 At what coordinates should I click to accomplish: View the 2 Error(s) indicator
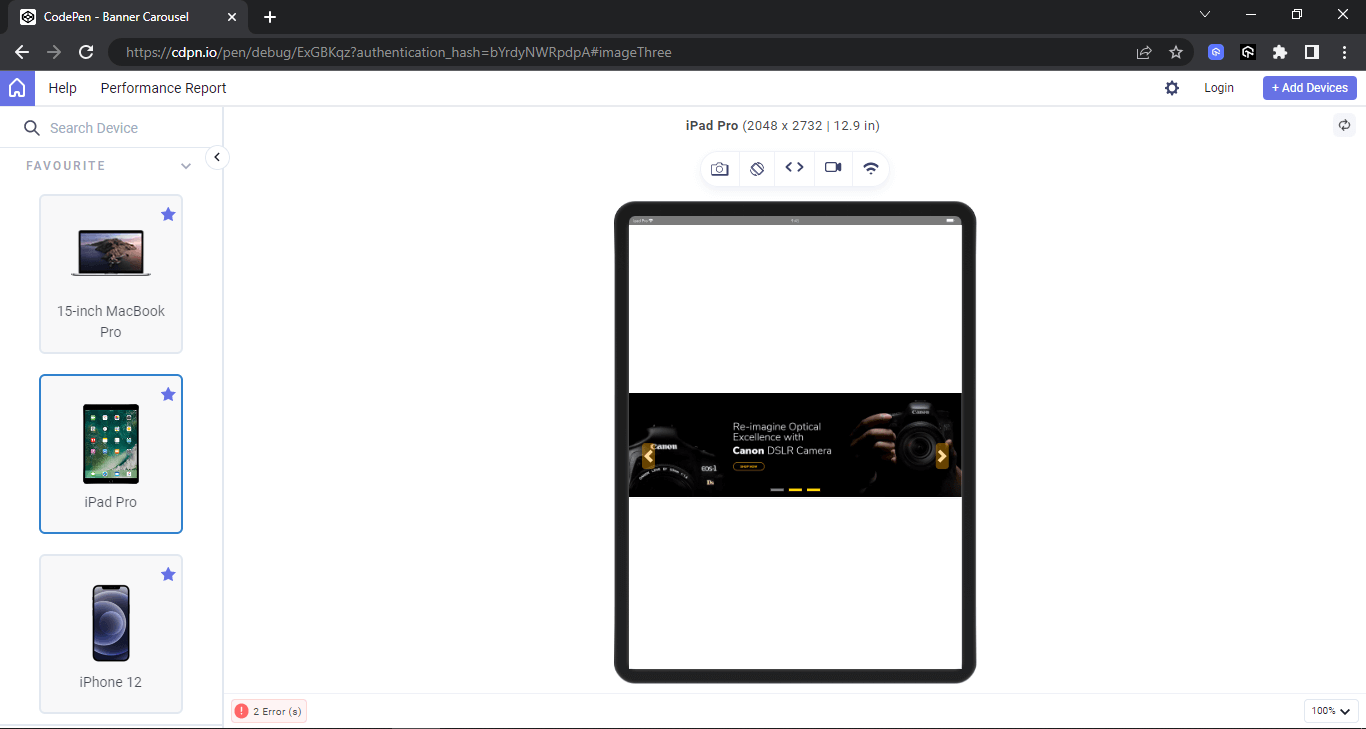click(x=268, y=710)
